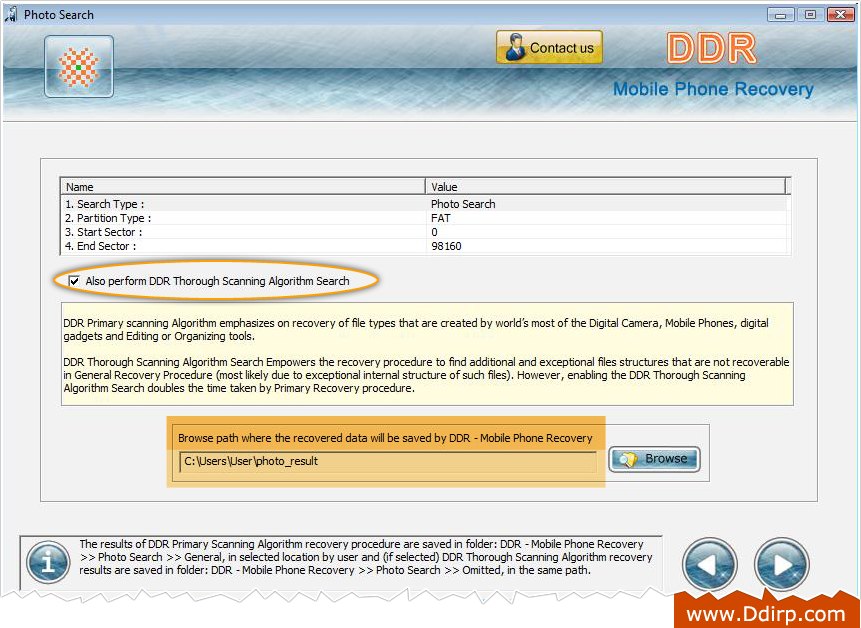Select the '1. Search Type :' row
The width and height of the screenshot is (861, 628).
tap(423, 204)
